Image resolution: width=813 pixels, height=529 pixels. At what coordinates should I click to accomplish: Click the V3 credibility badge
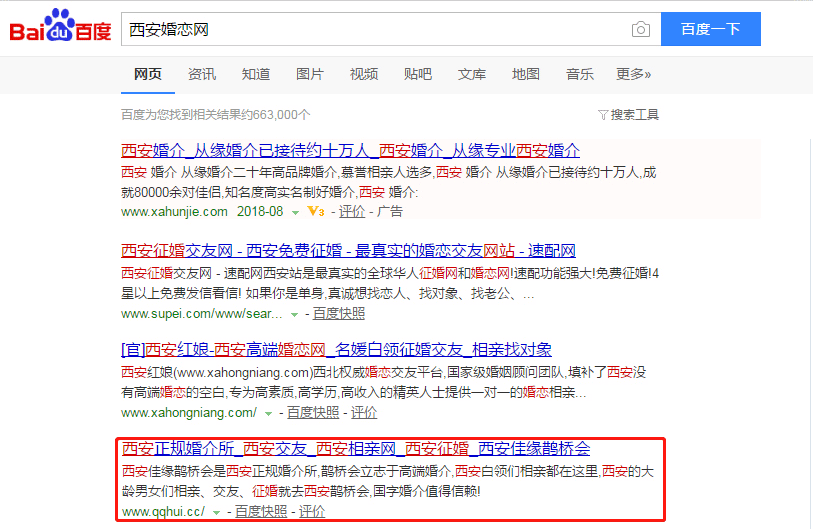point(316,212)
